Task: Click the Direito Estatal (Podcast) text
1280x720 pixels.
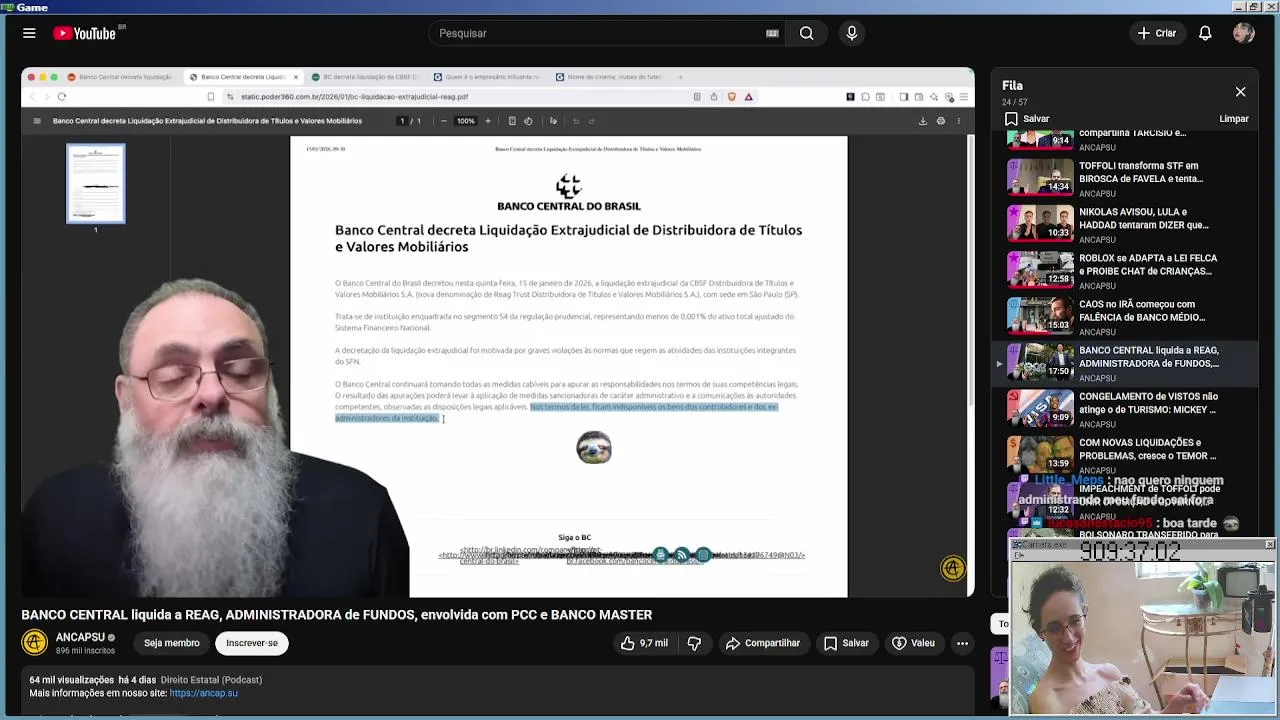Action: (x=211, y=680)
